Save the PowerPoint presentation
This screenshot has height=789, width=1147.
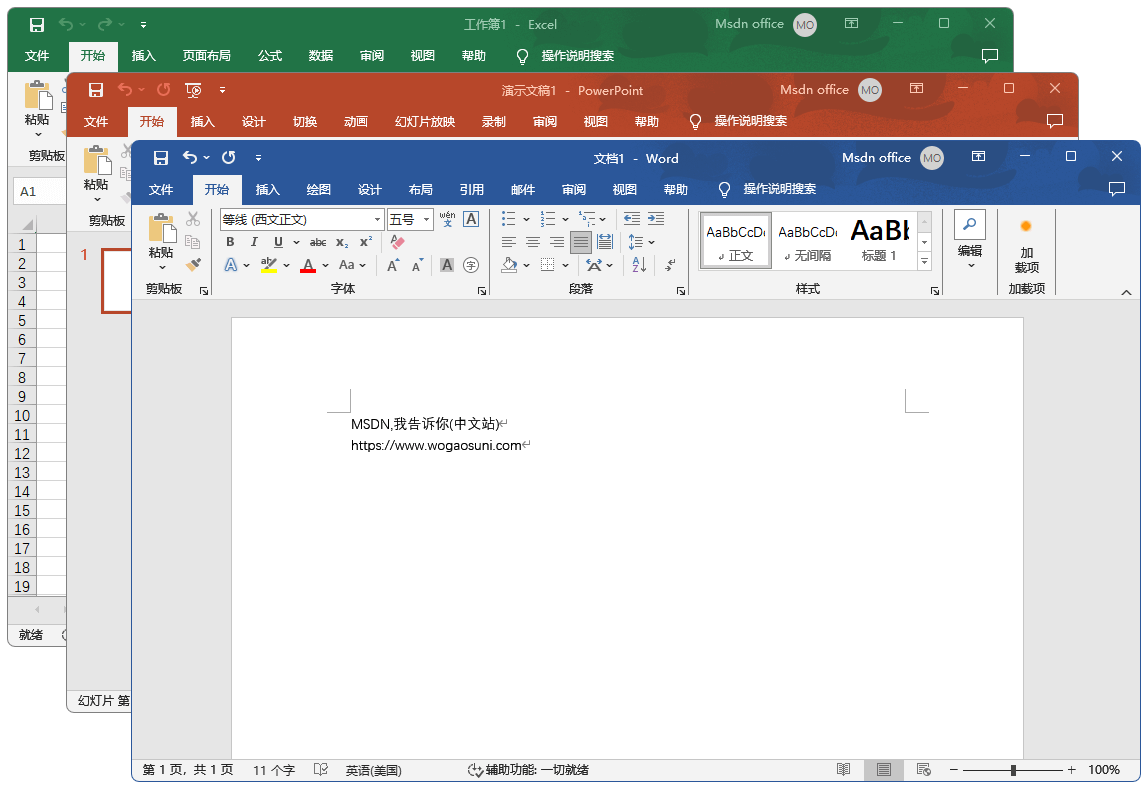pyautogui.click(x=96, y=90)
